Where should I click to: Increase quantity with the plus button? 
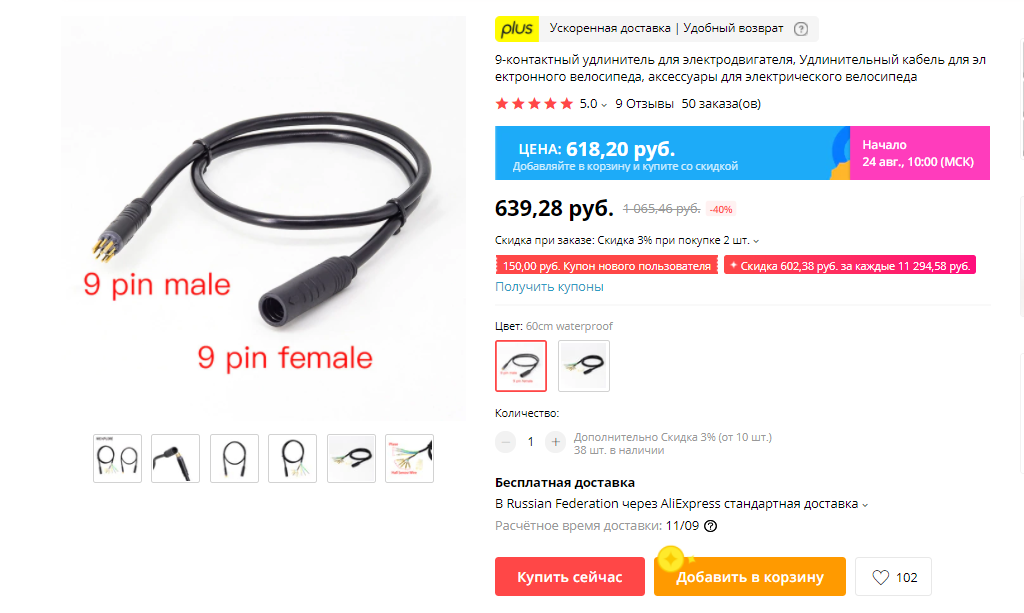pos(555,442)
